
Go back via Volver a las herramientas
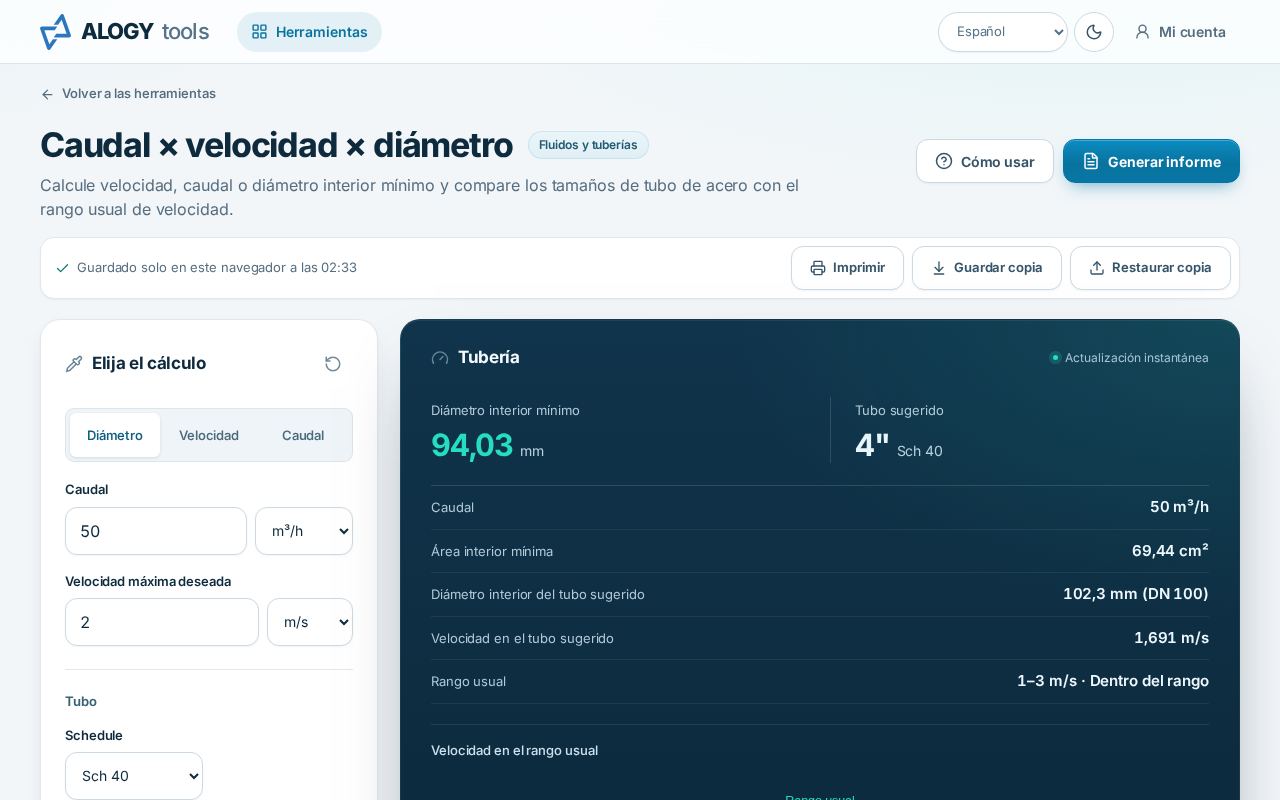click(128, 93)
